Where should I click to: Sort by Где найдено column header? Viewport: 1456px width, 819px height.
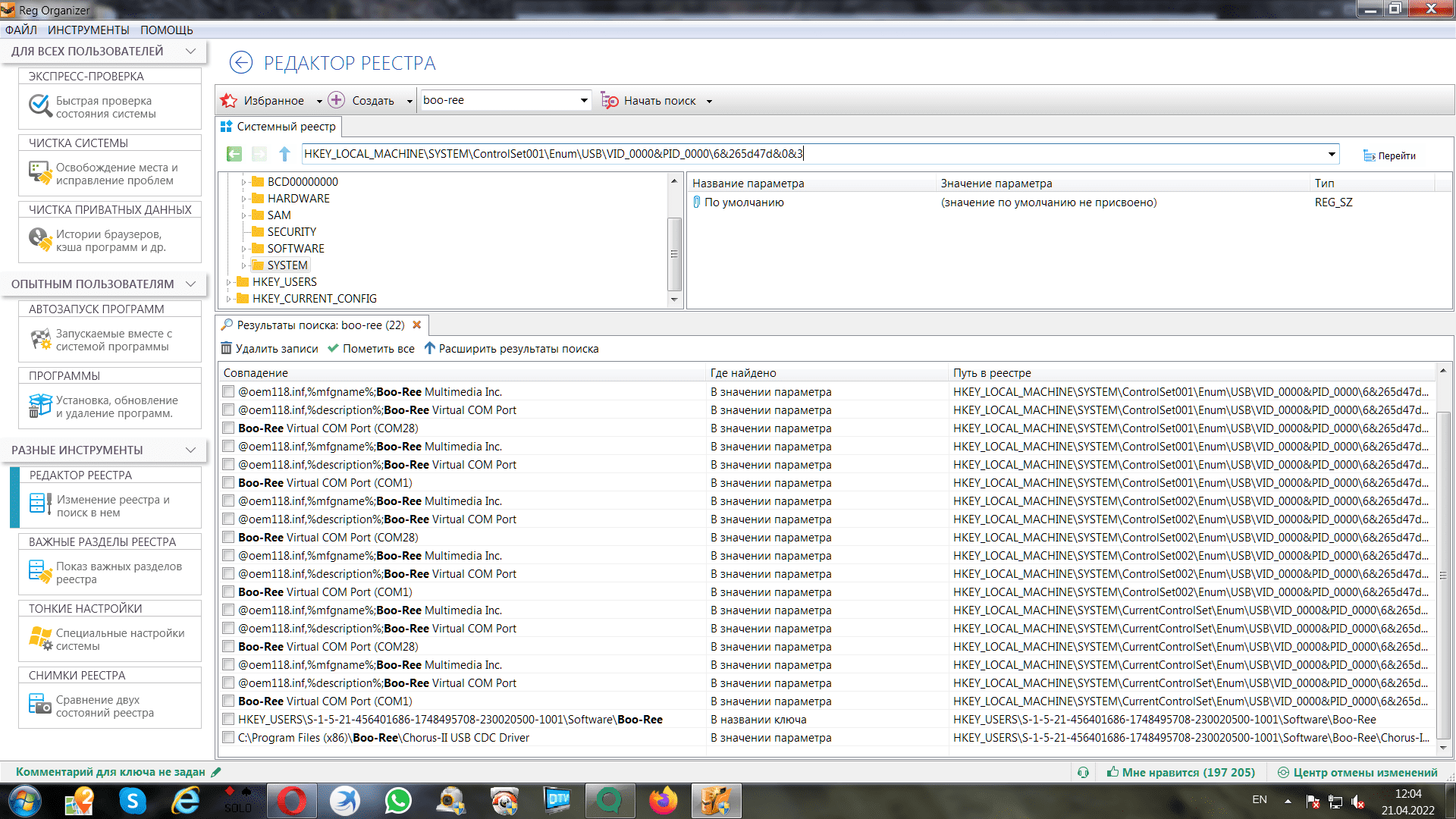827,372
